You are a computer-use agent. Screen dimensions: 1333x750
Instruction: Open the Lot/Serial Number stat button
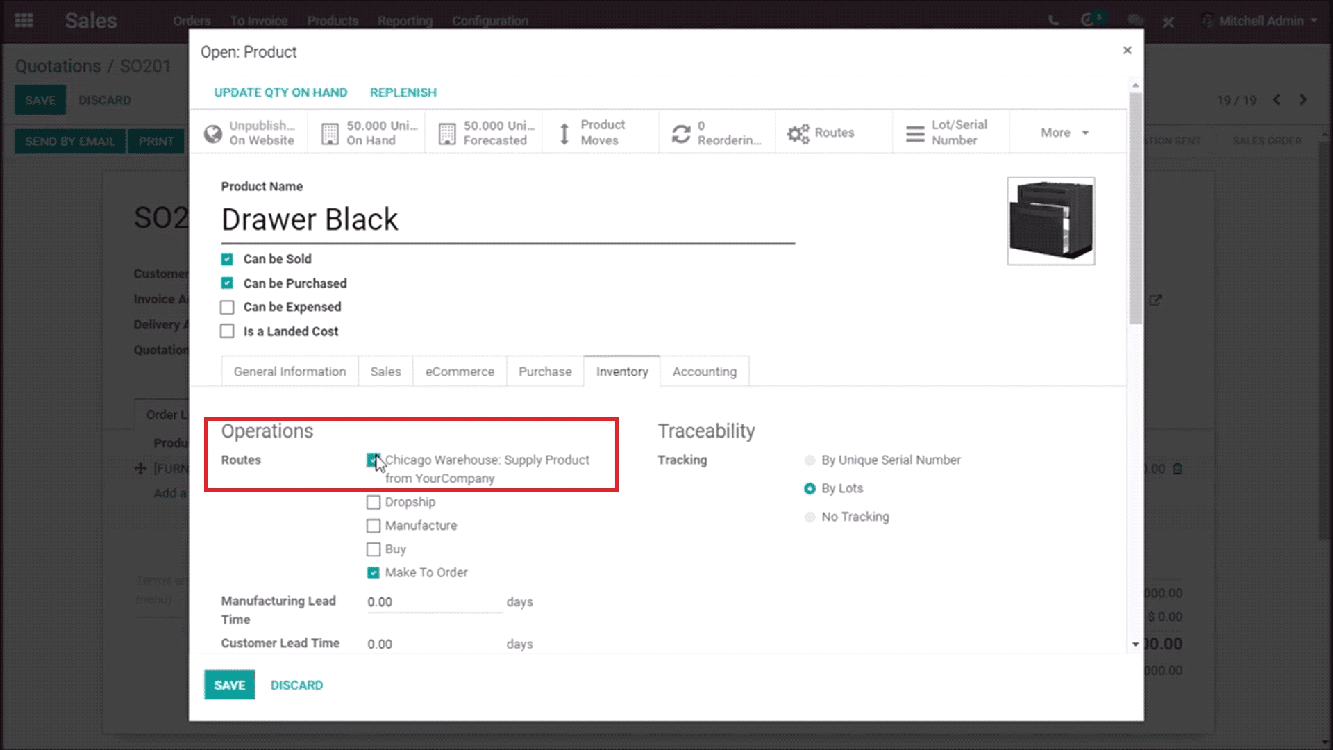951,133
